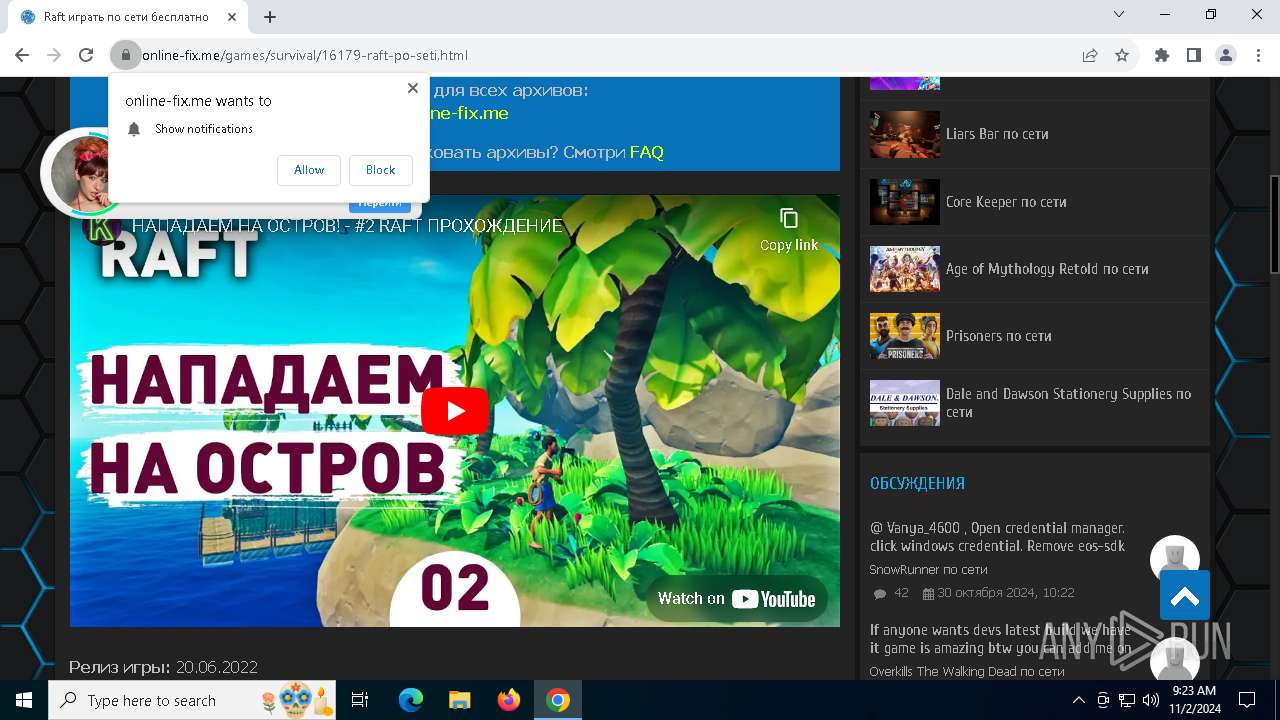Image resolution: width=1280 pixels, height=720 pixels.
Task: Allow notifications from online-fix.me
Action: [x=309, y=170]
